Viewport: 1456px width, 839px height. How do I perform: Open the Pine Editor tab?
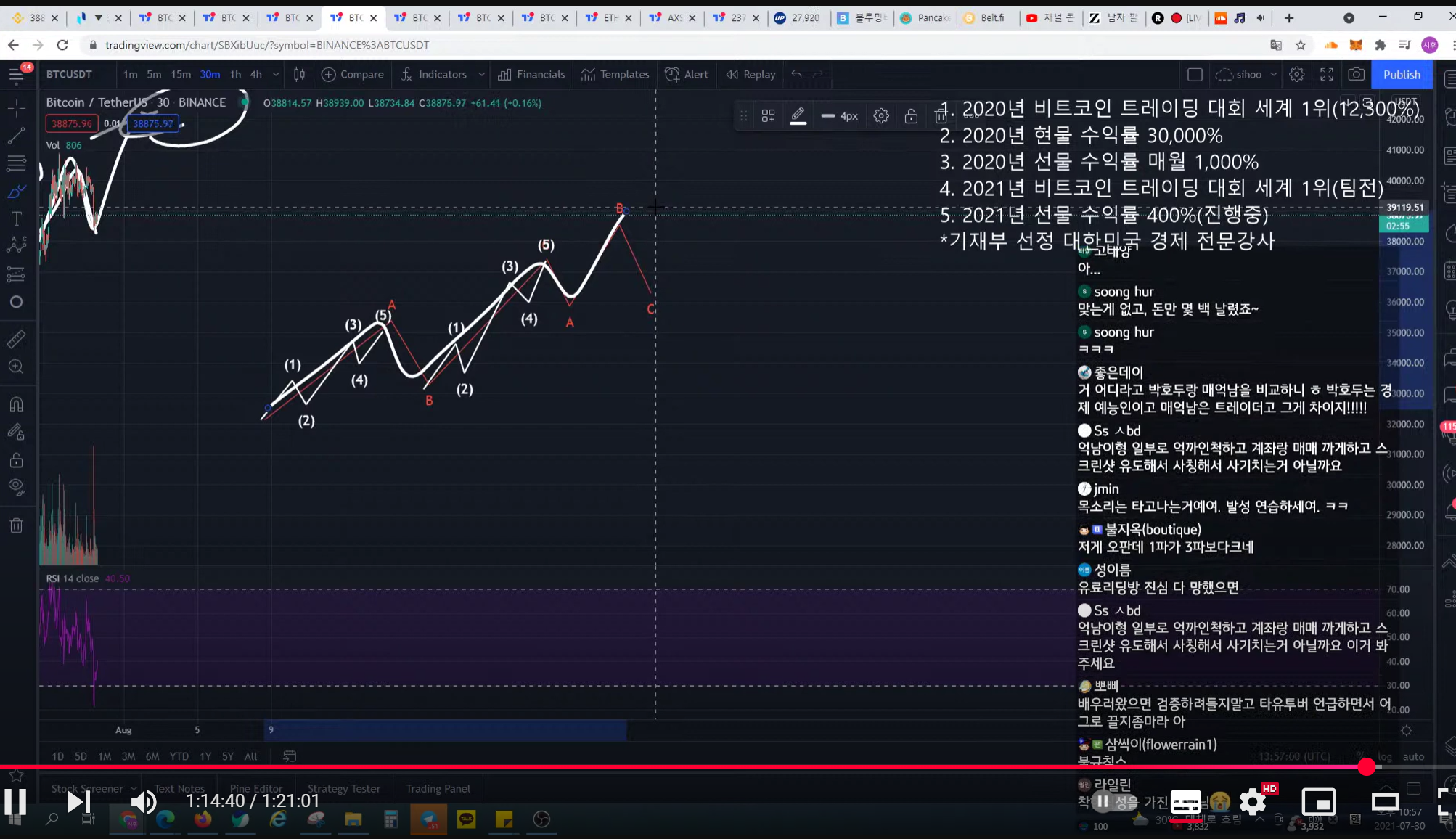click(x=256, y=788)
